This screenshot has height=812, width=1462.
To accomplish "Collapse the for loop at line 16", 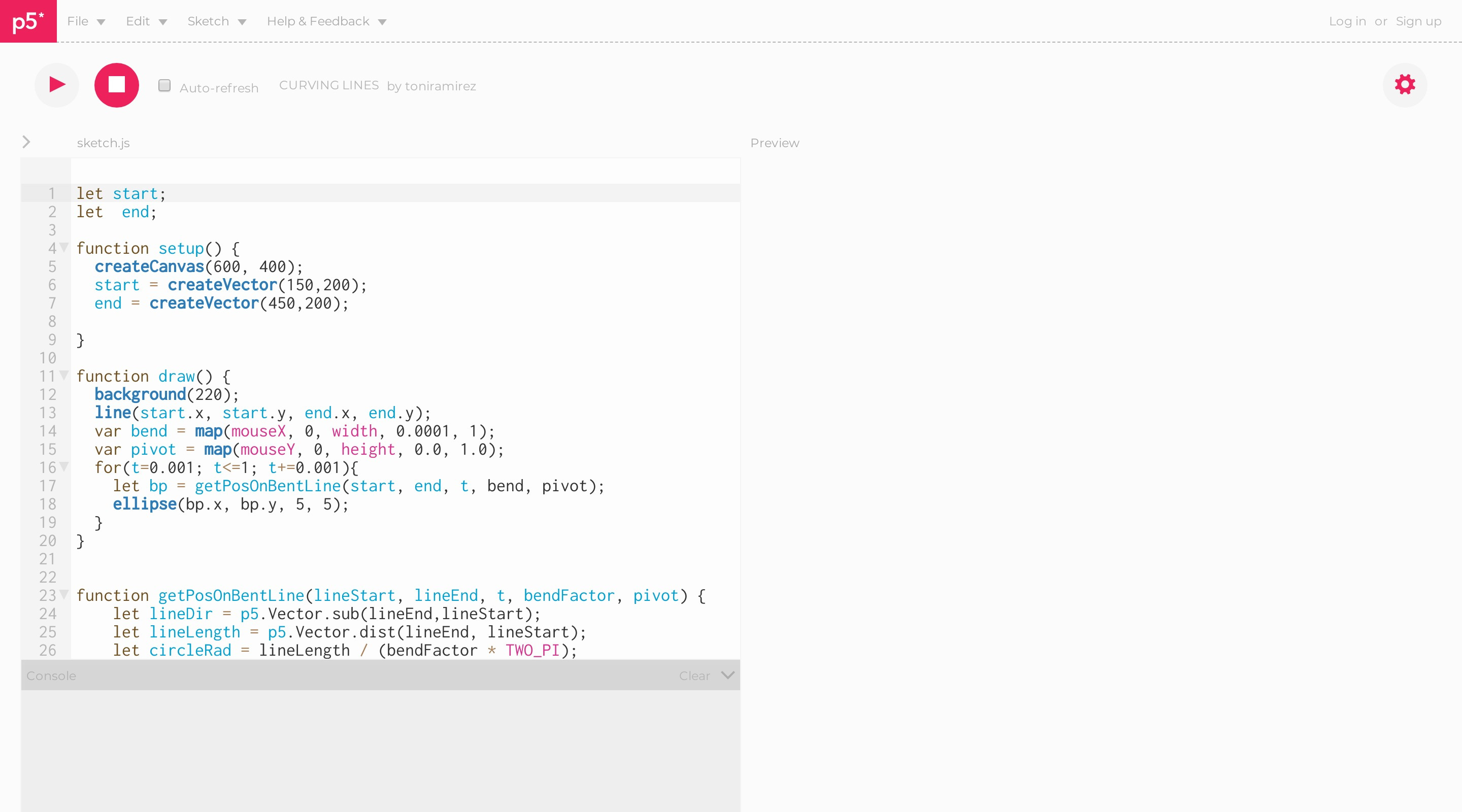I will pos(64,466).
